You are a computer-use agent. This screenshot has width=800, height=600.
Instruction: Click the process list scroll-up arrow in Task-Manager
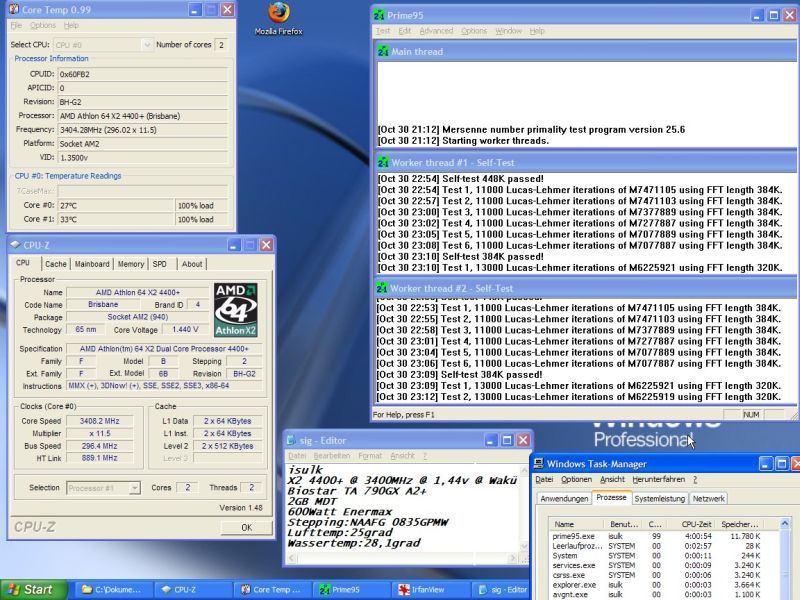(x=785, y=523)
